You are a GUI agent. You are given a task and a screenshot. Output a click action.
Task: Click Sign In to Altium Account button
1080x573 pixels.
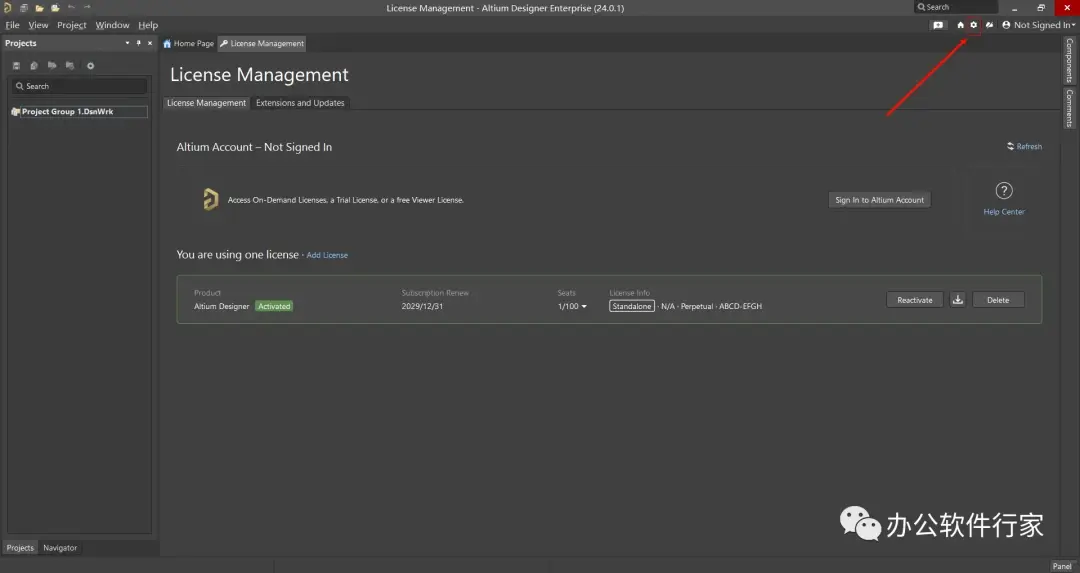click(x=880, y=200)
